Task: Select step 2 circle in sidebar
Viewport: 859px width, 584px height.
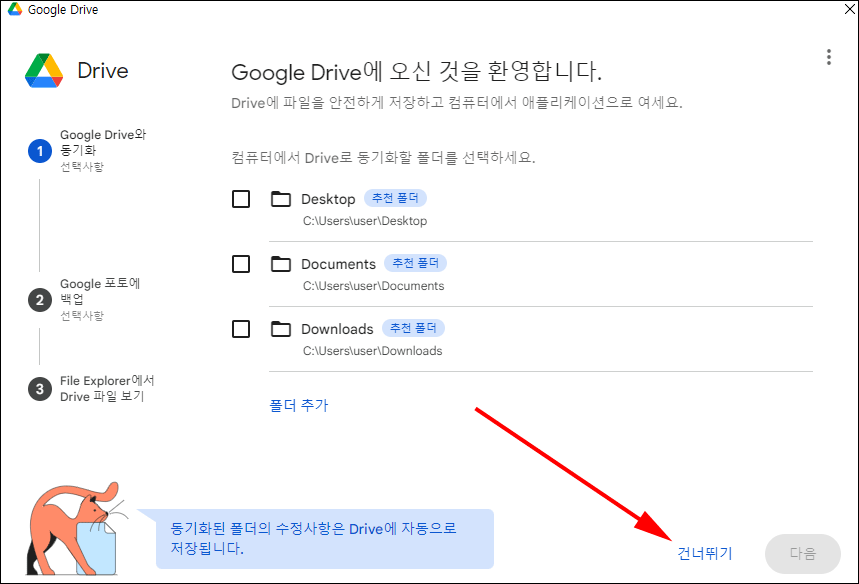Action: [39, 300]
